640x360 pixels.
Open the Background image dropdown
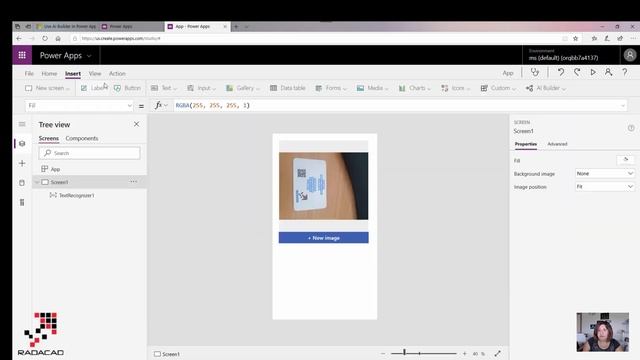tap(605, 173)
